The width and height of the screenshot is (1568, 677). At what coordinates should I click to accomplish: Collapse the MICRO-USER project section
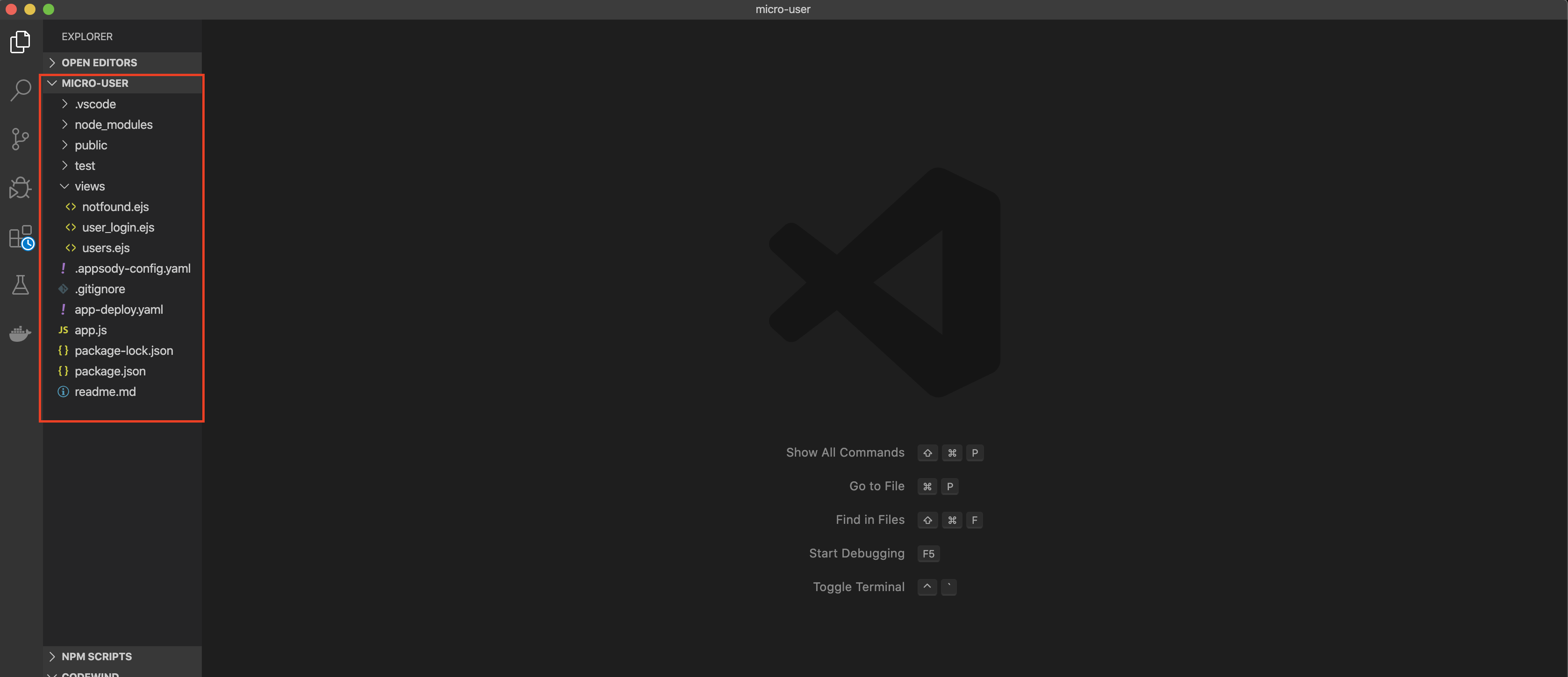click(x=122, y=83)
